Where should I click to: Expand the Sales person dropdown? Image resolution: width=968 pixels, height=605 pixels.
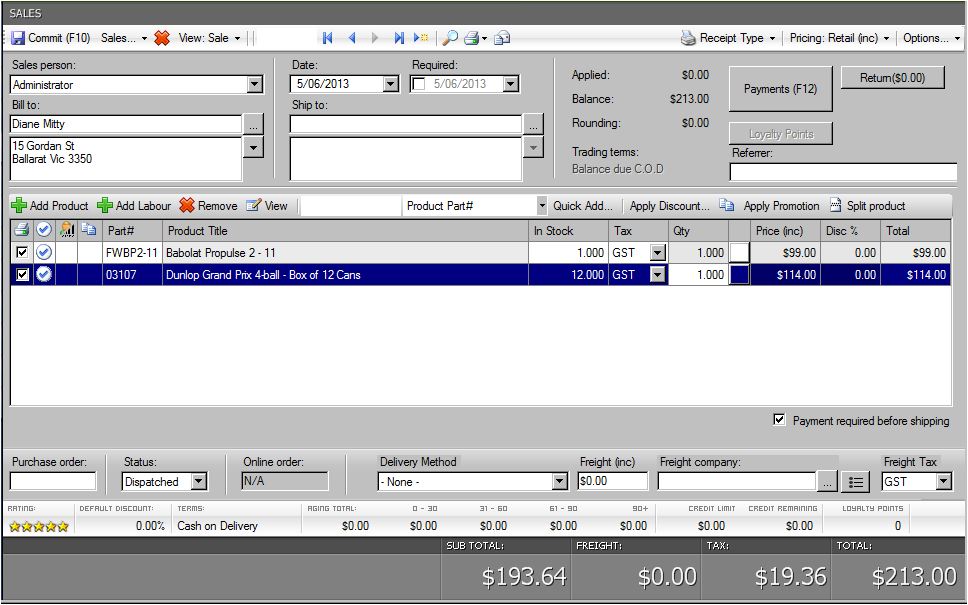click(x=255, y=85)
